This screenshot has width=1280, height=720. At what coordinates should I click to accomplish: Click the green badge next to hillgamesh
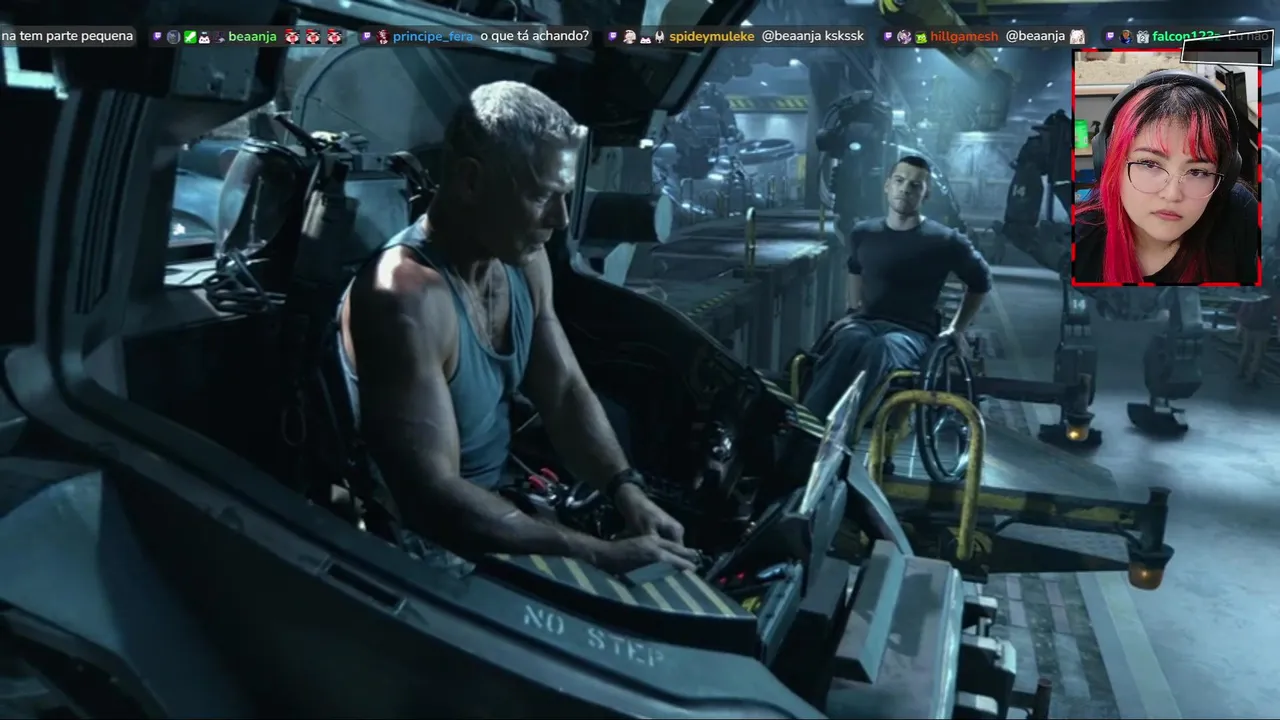[921, 37]
